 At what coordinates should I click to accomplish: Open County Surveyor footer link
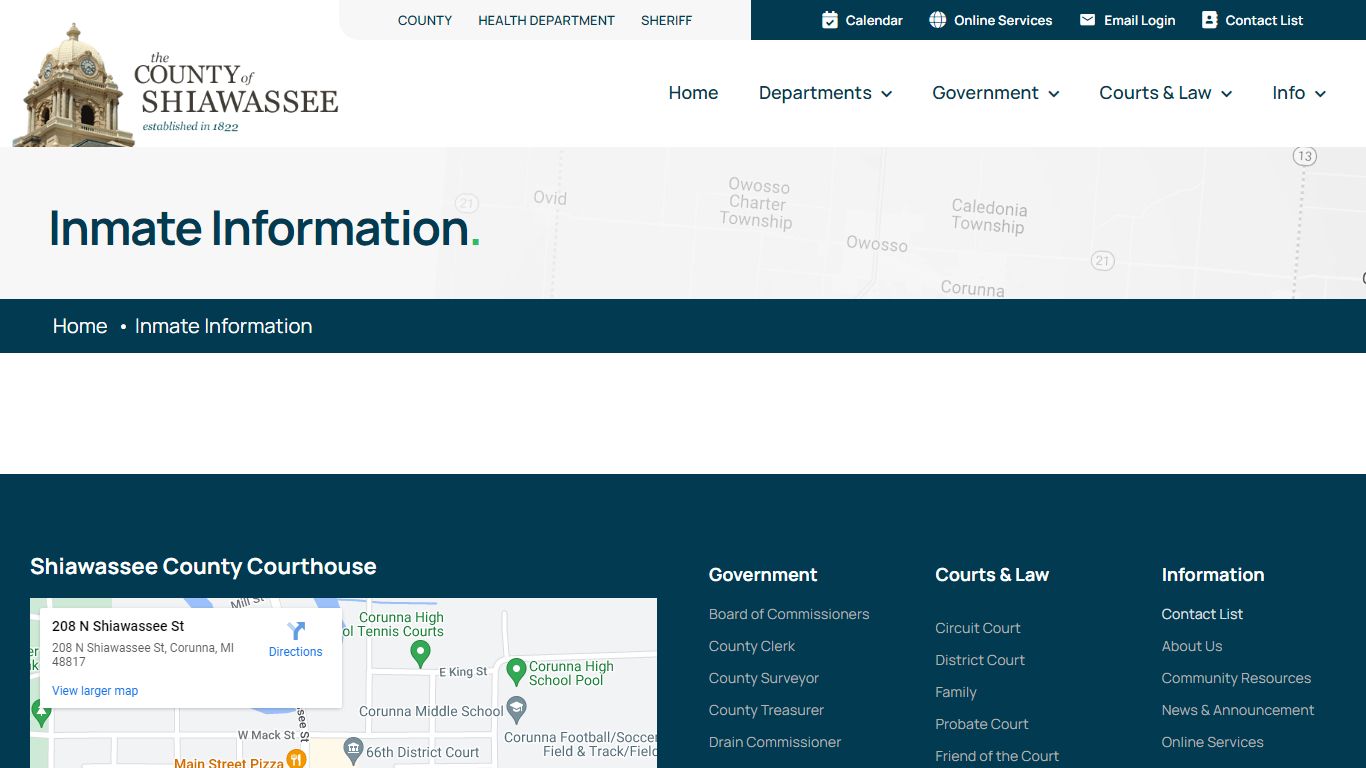[x=764, y=678]
